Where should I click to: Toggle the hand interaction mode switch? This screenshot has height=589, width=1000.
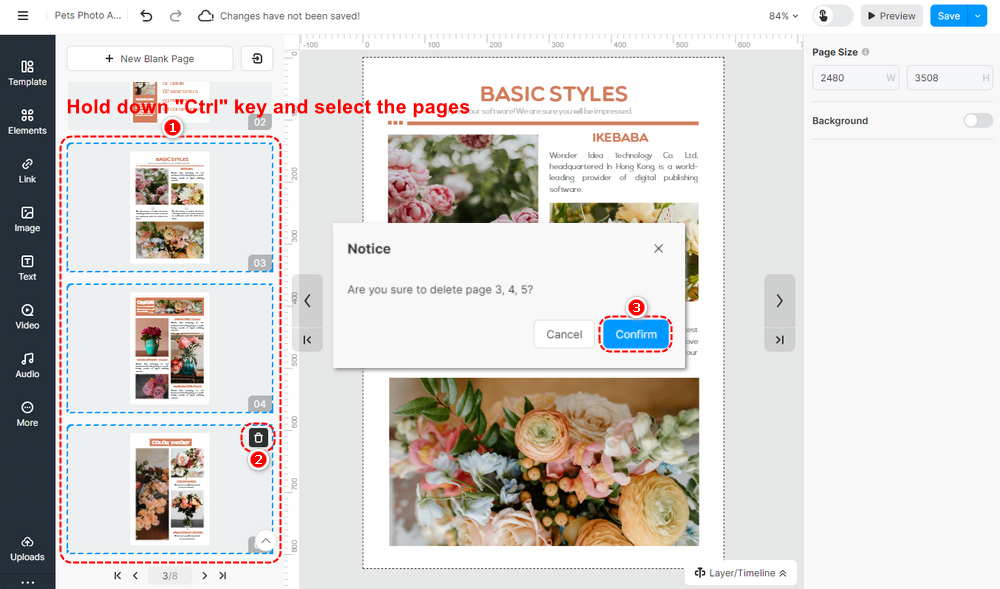832,16
